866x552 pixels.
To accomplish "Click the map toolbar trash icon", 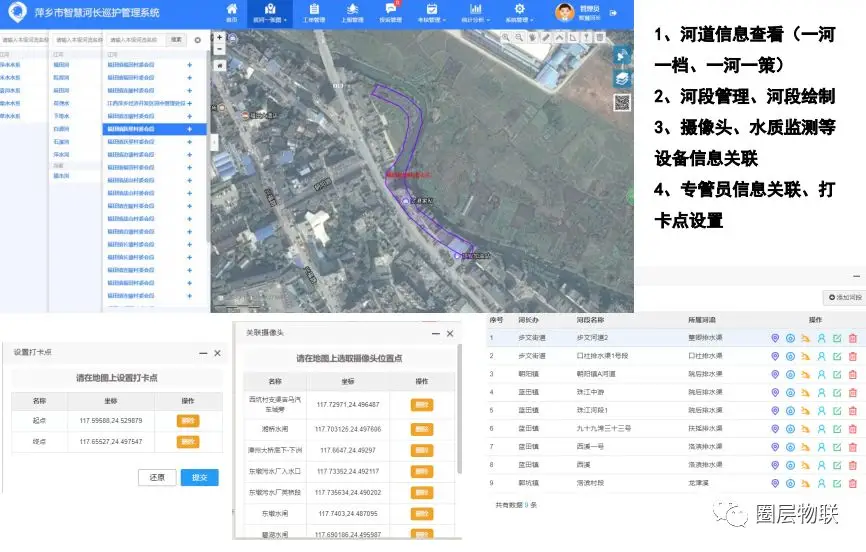I will (600, 37).
